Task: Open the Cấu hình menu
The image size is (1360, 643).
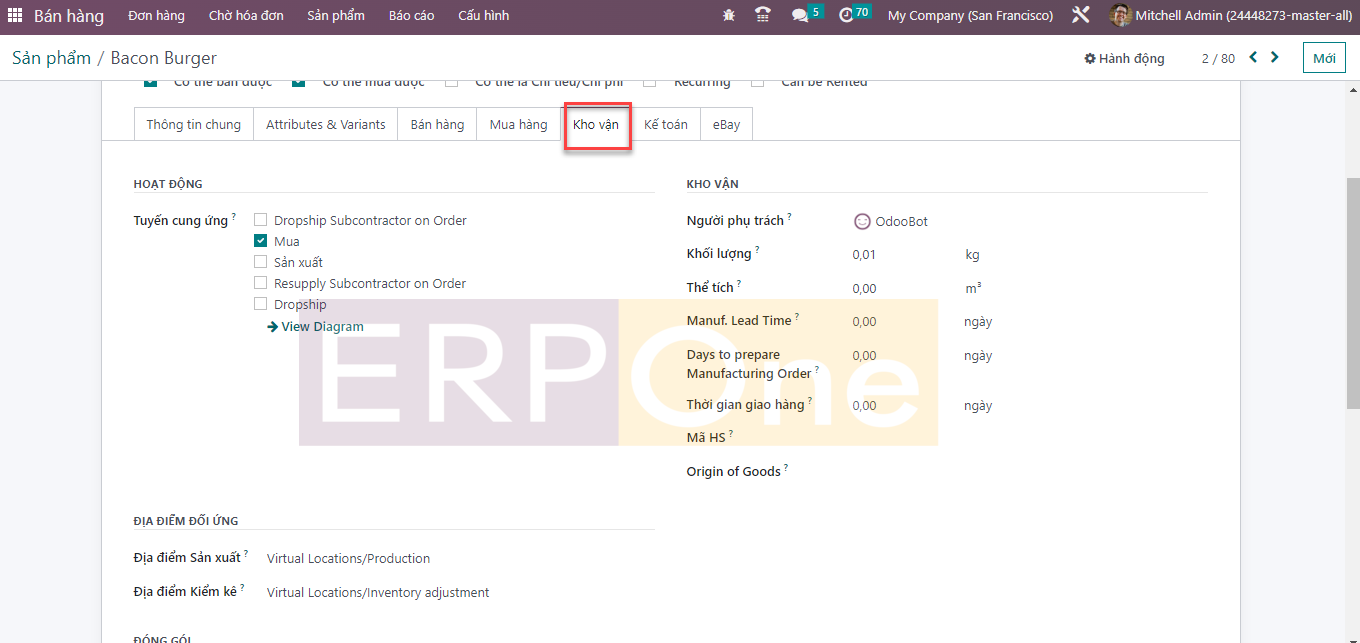Action: coord(483,16)
